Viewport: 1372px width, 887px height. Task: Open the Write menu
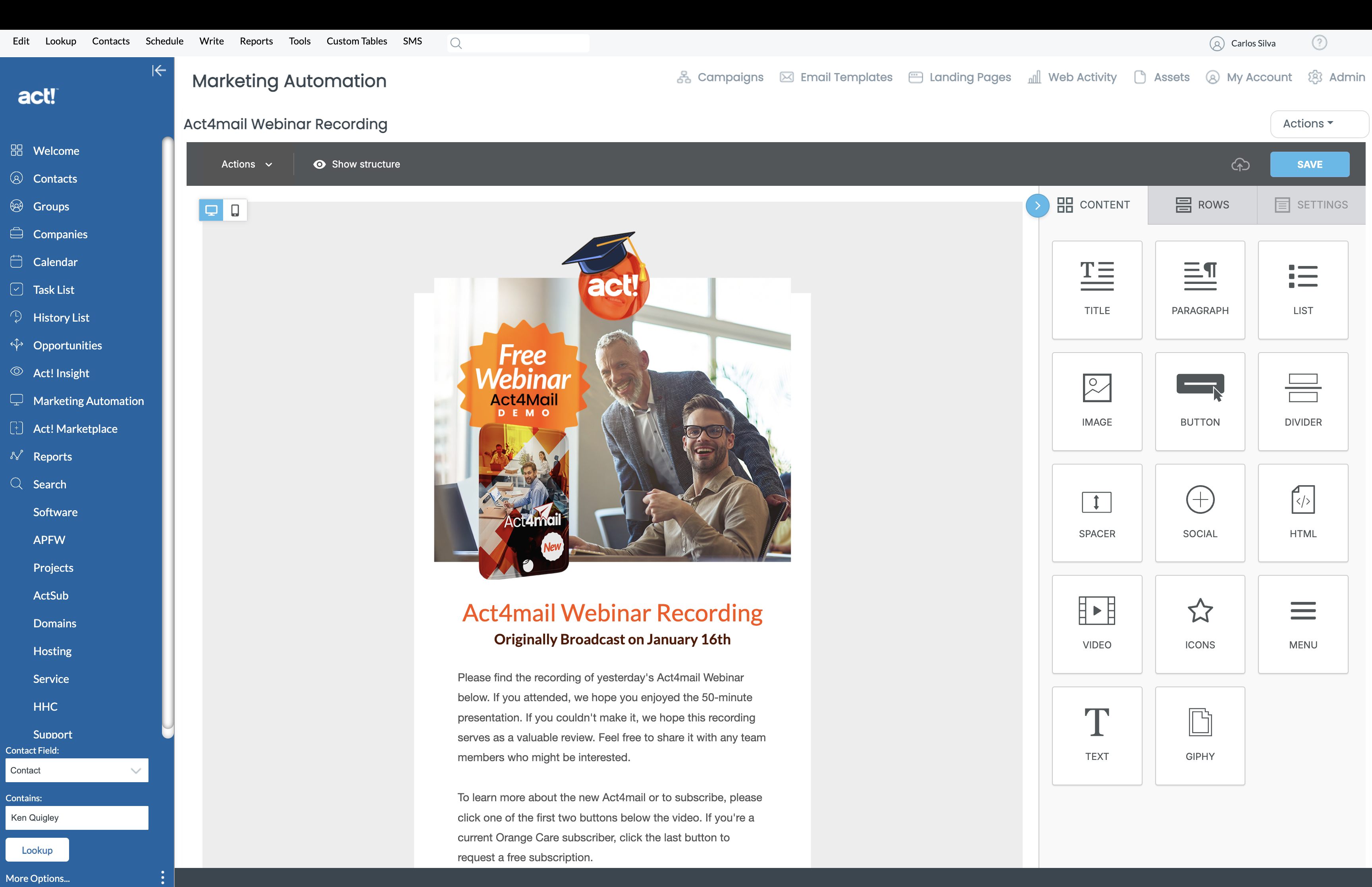click(211, 41)
